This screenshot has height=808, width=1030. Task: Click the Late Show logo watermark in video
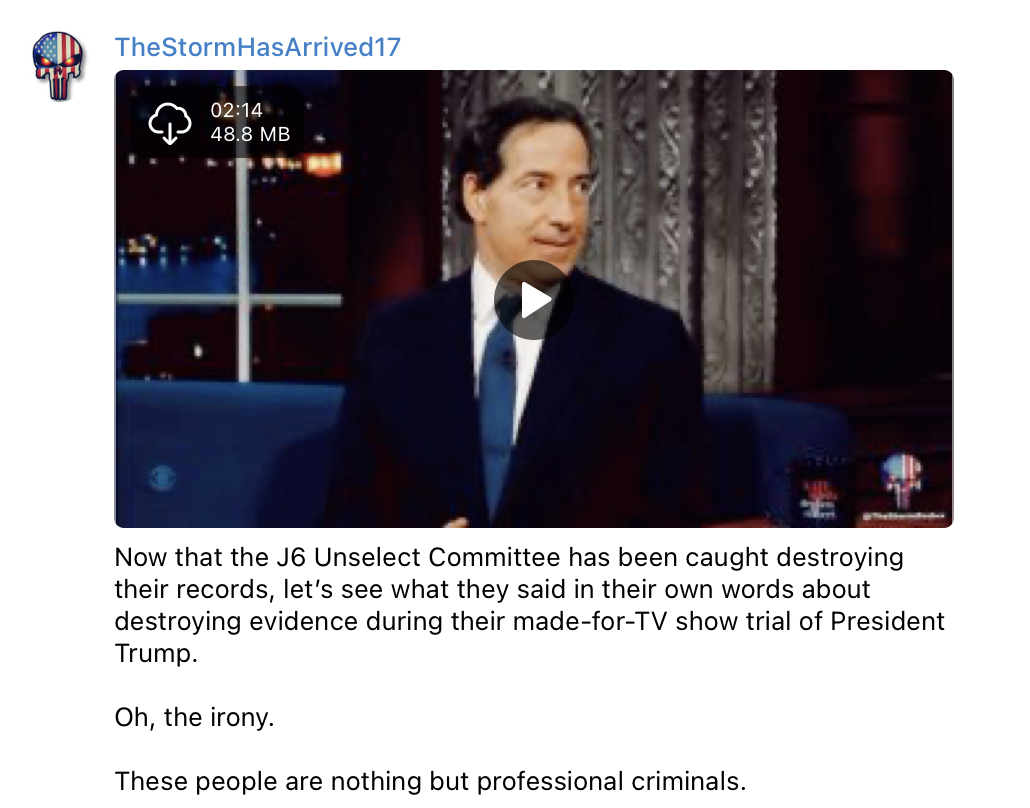coord(818,499)
